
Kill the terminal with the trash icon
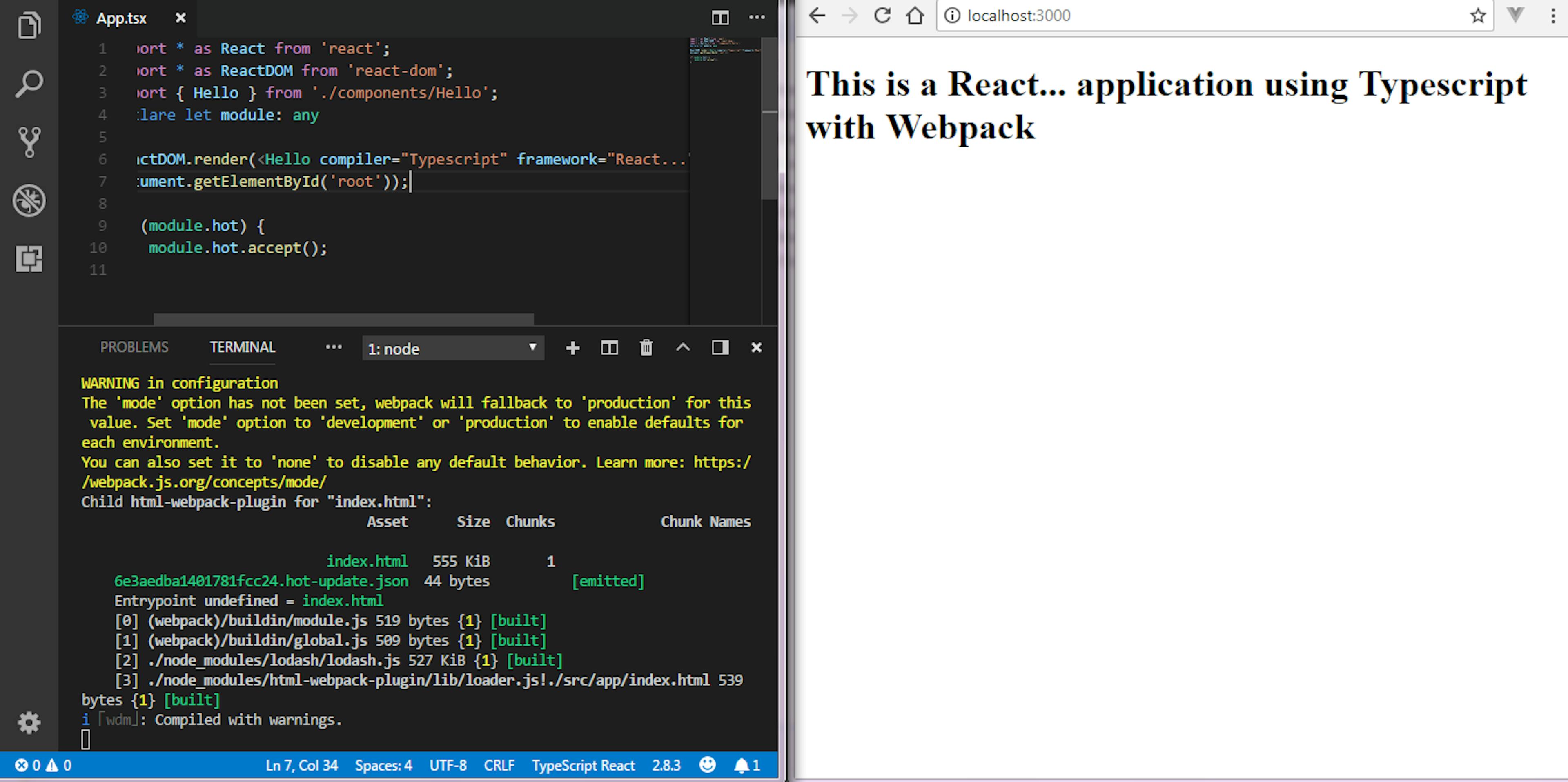click(646, 348)
